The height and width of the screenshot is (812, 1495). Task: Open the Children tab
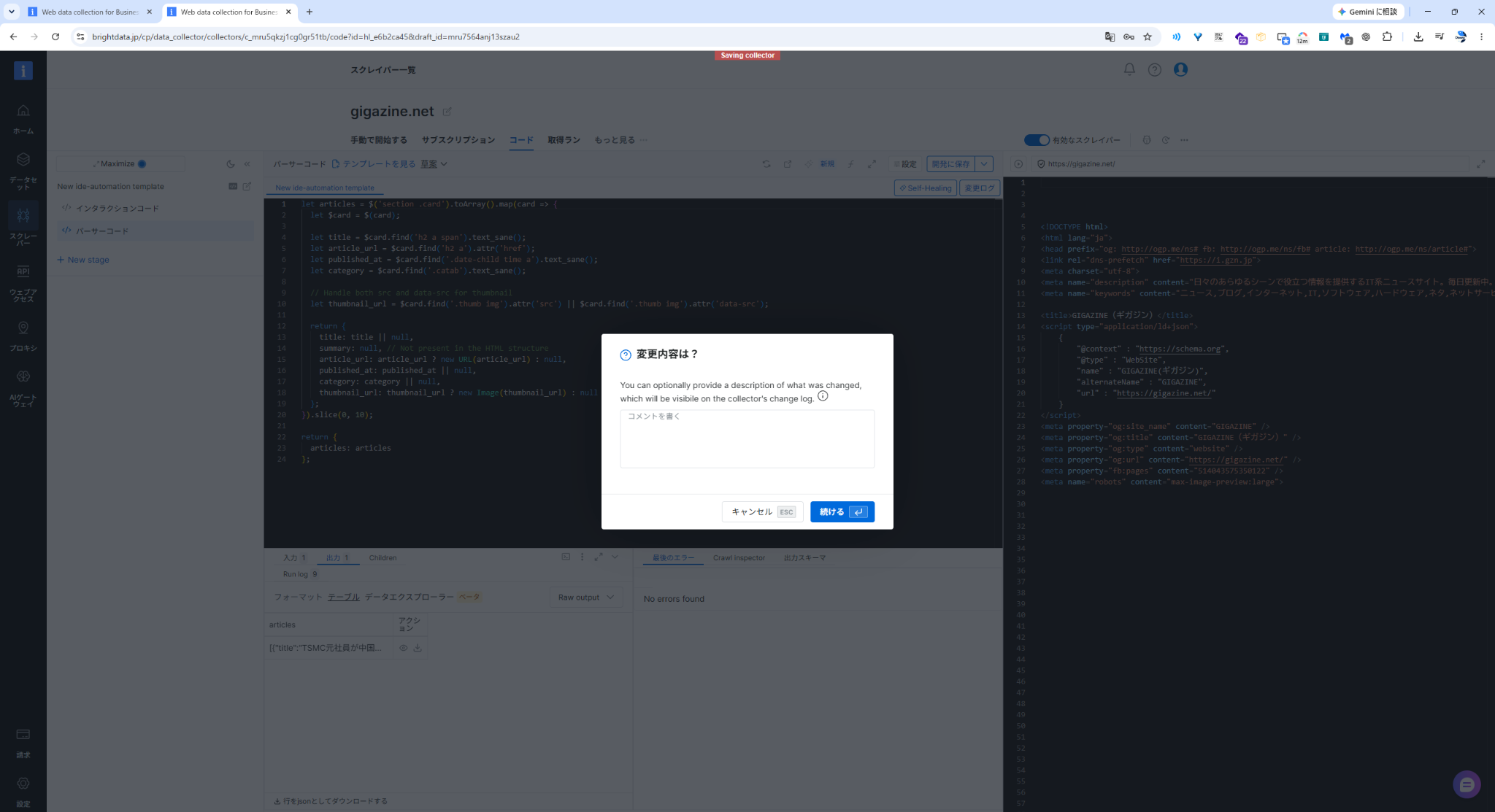(383, 558)
